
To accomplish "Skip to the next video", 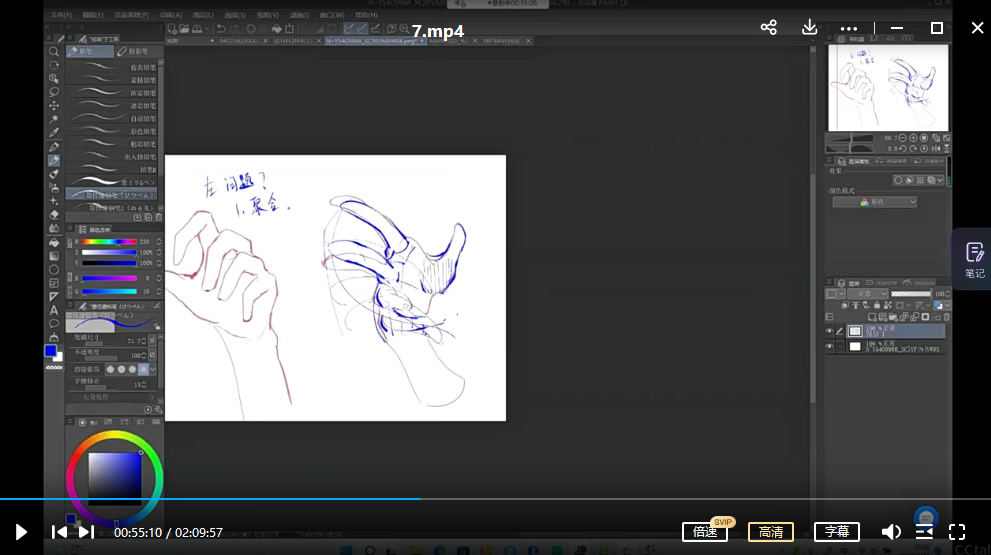I will point(87,532).
